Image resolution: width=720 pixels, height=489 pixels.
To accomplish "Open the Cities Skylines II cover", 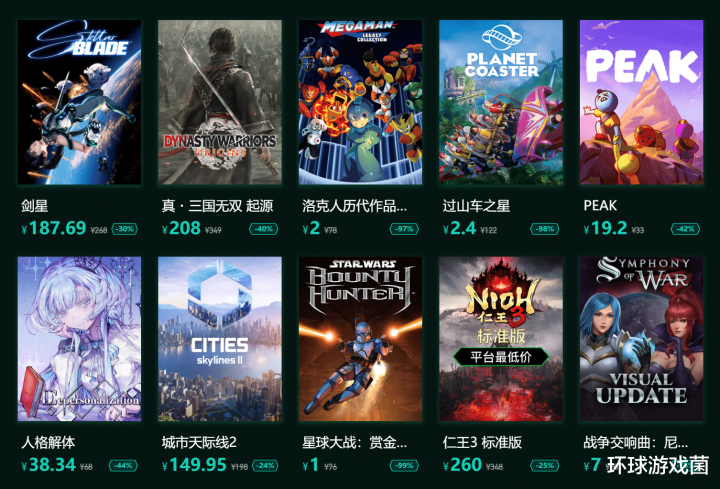I will click(220, 339).
